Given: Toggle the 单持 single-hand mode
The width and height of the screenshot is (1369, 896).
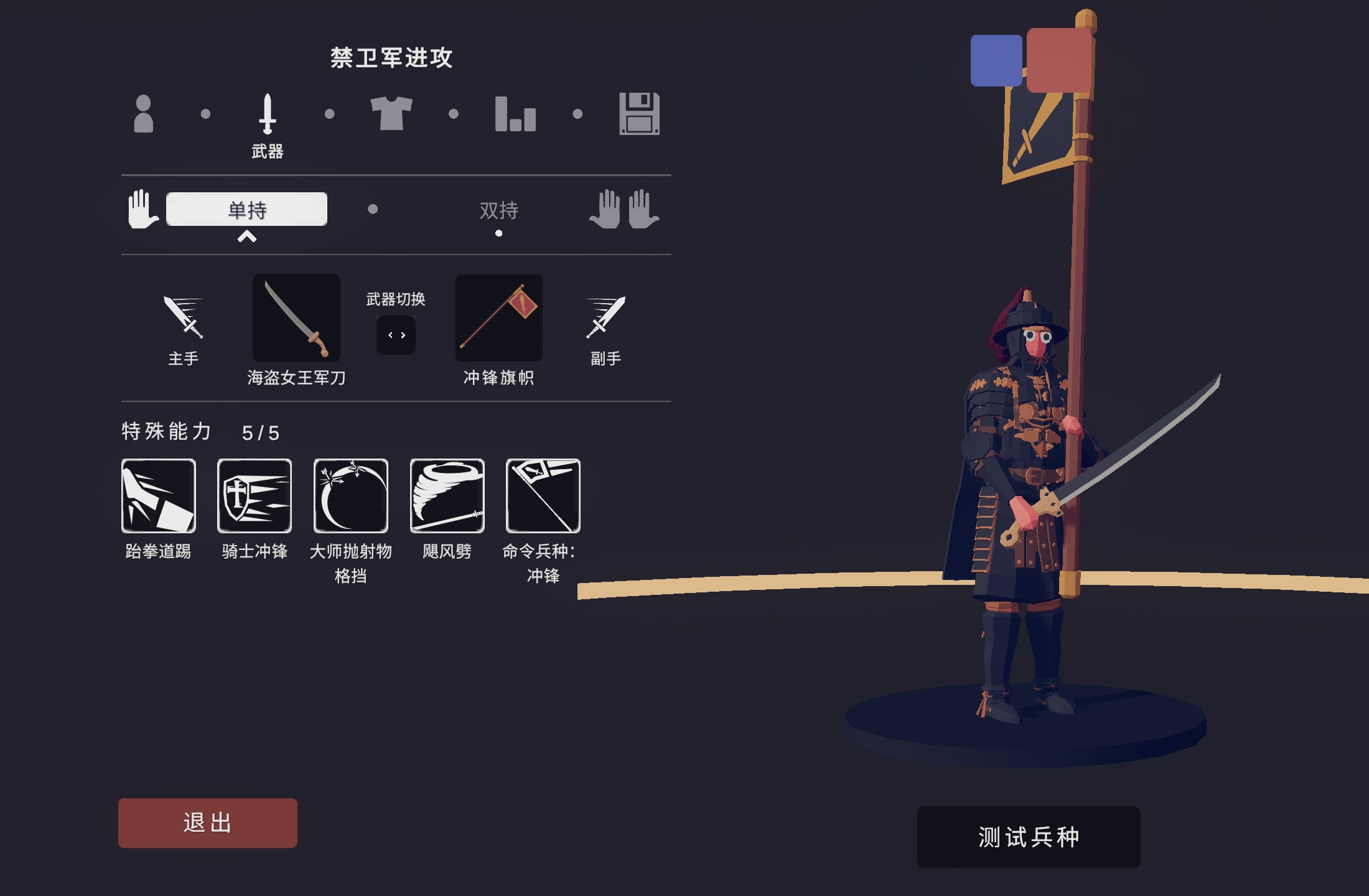Looking at the screenshot, I should (246, 209).
